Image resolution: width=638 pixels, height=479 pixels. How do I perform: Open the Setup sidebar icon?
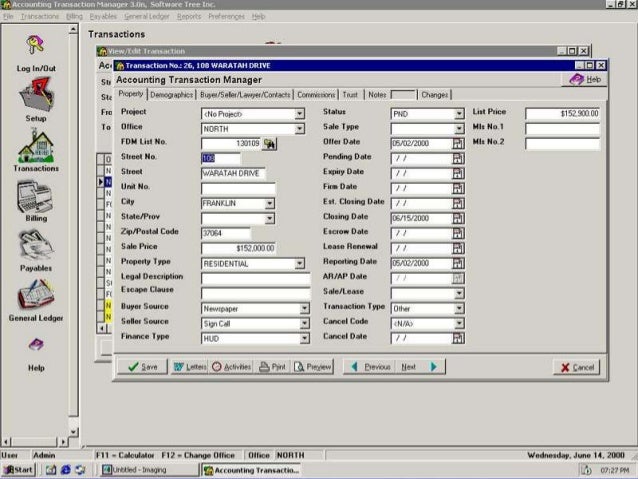click(36, 98)
